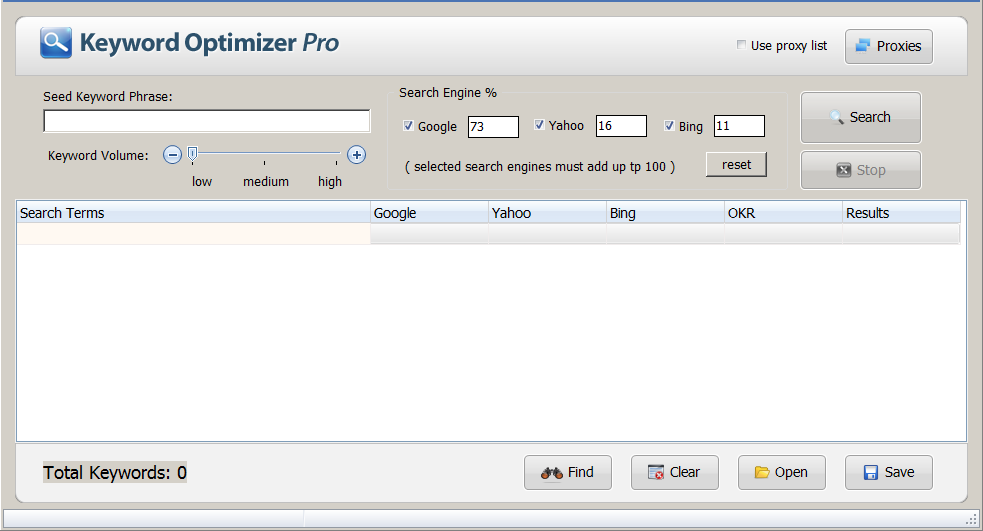Click the Yahoo percentage field showing 16
983x531 pixels.
coord(621,126)
